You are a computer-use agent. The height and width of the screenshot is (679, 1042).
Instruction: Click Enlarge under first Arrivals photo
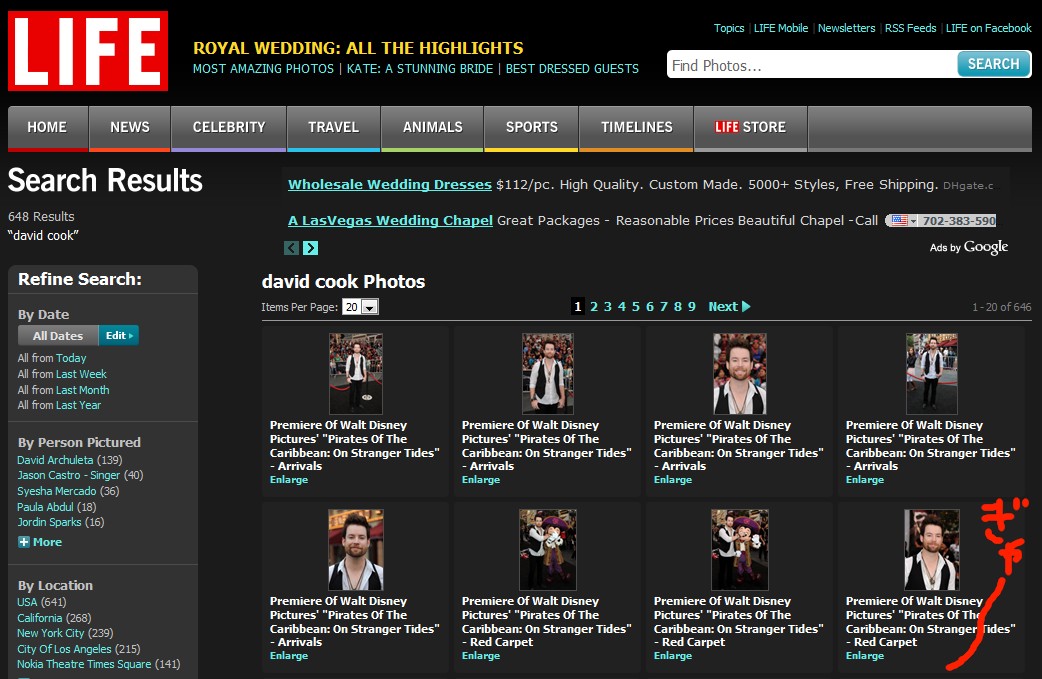289,480
